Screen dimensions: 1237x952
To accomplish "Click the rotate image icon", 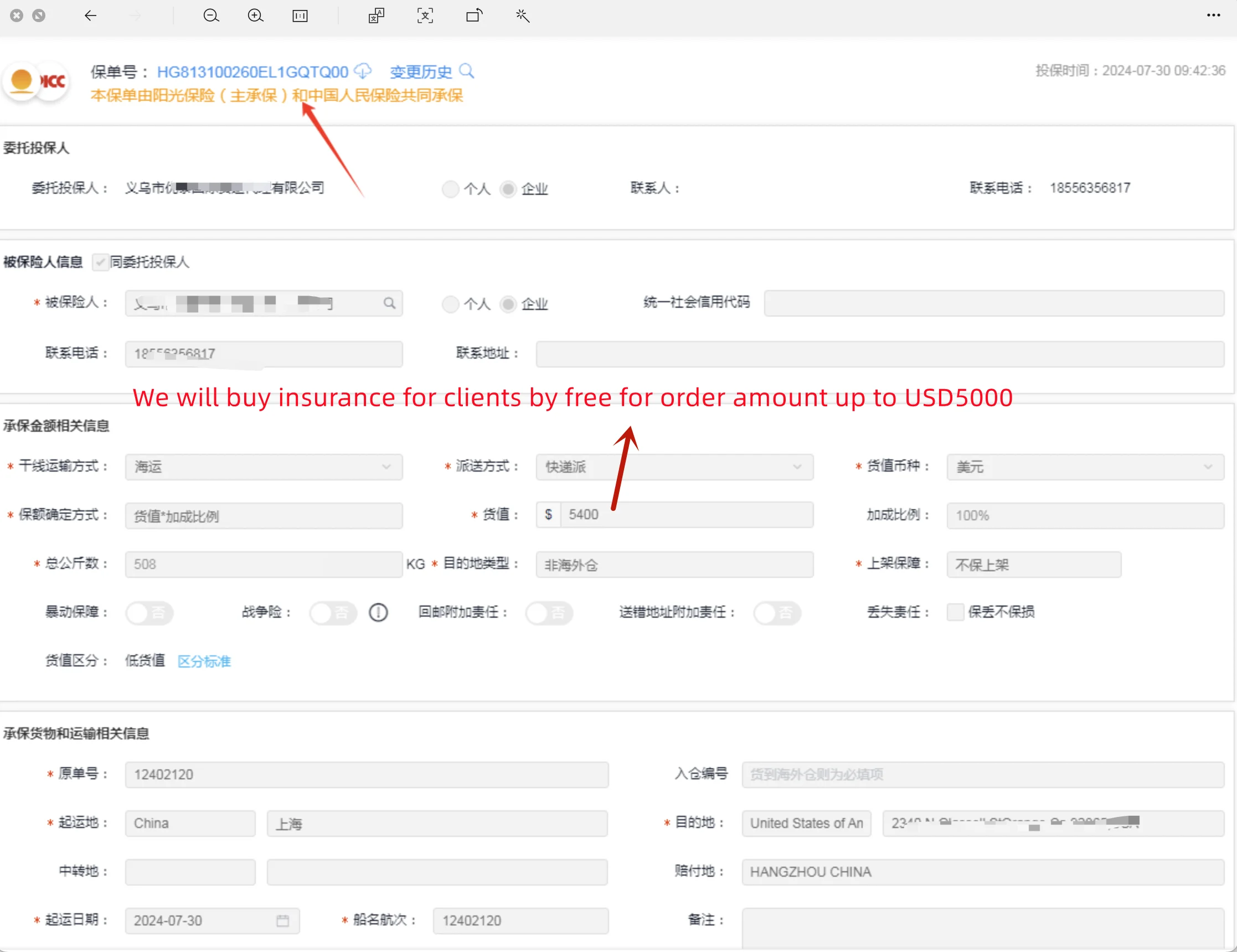I will click(x=474, y=16).
